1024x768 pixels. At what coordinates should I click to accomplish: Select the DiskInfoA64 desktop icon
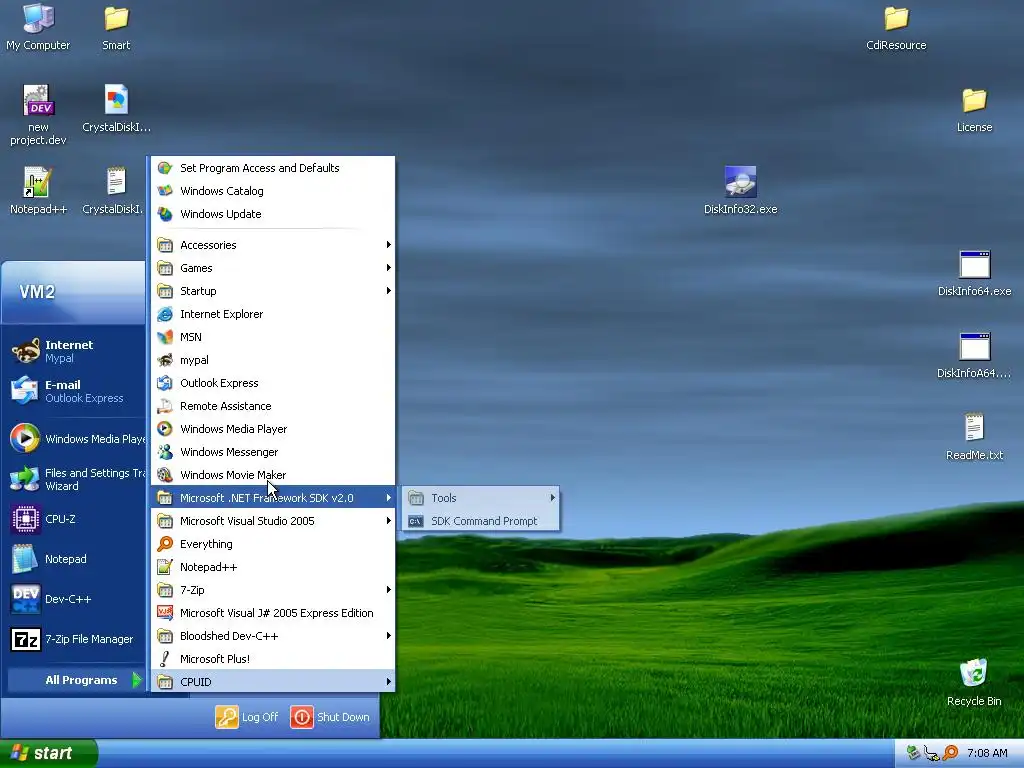click(974, 355)
